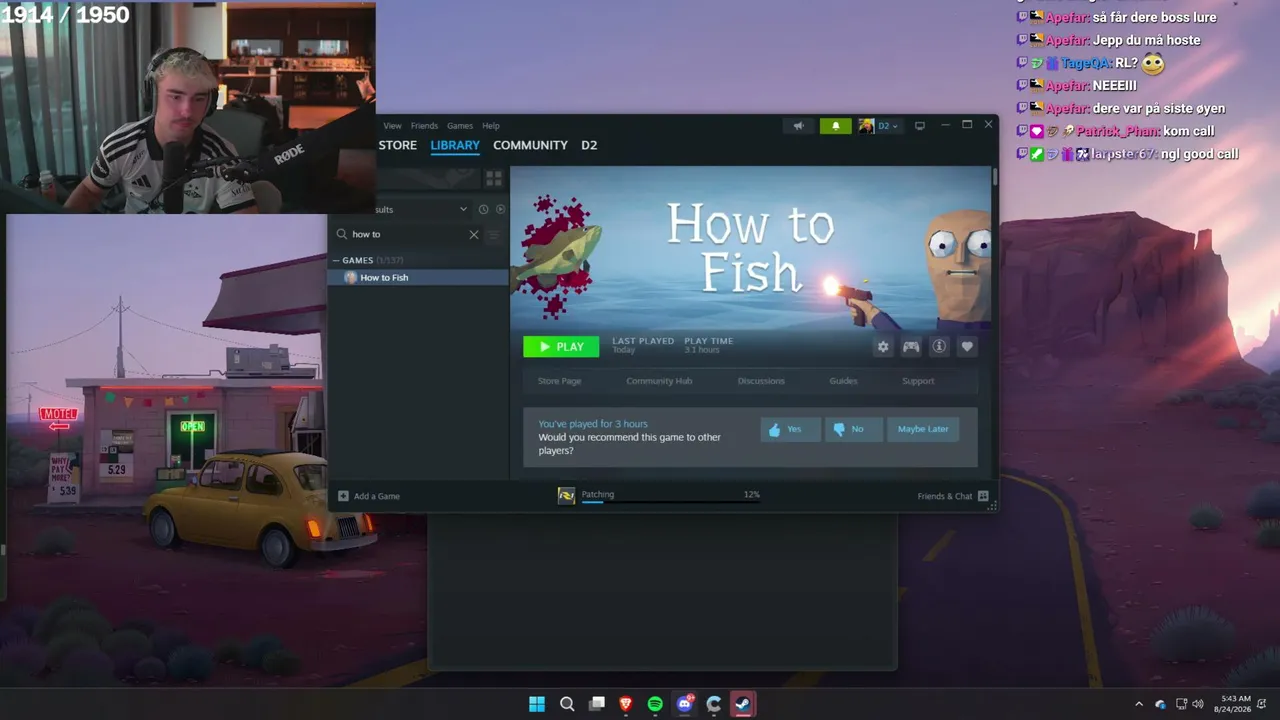The width and height of the screenshot is (1280, 720).
Task: Select How to Fish in the game list
Action: click(419, 277)
